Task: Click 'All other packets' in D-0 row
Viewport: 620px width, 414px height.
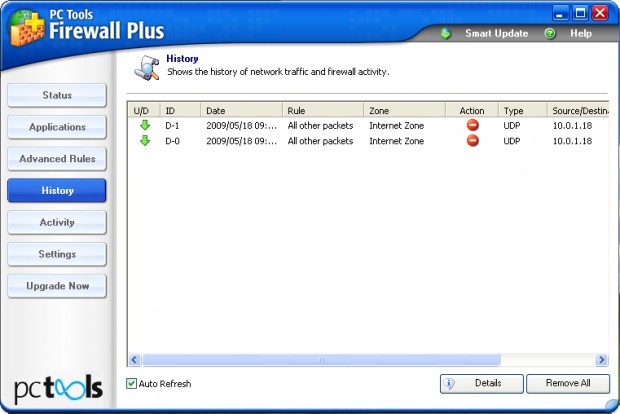Action: pos(320,141)
